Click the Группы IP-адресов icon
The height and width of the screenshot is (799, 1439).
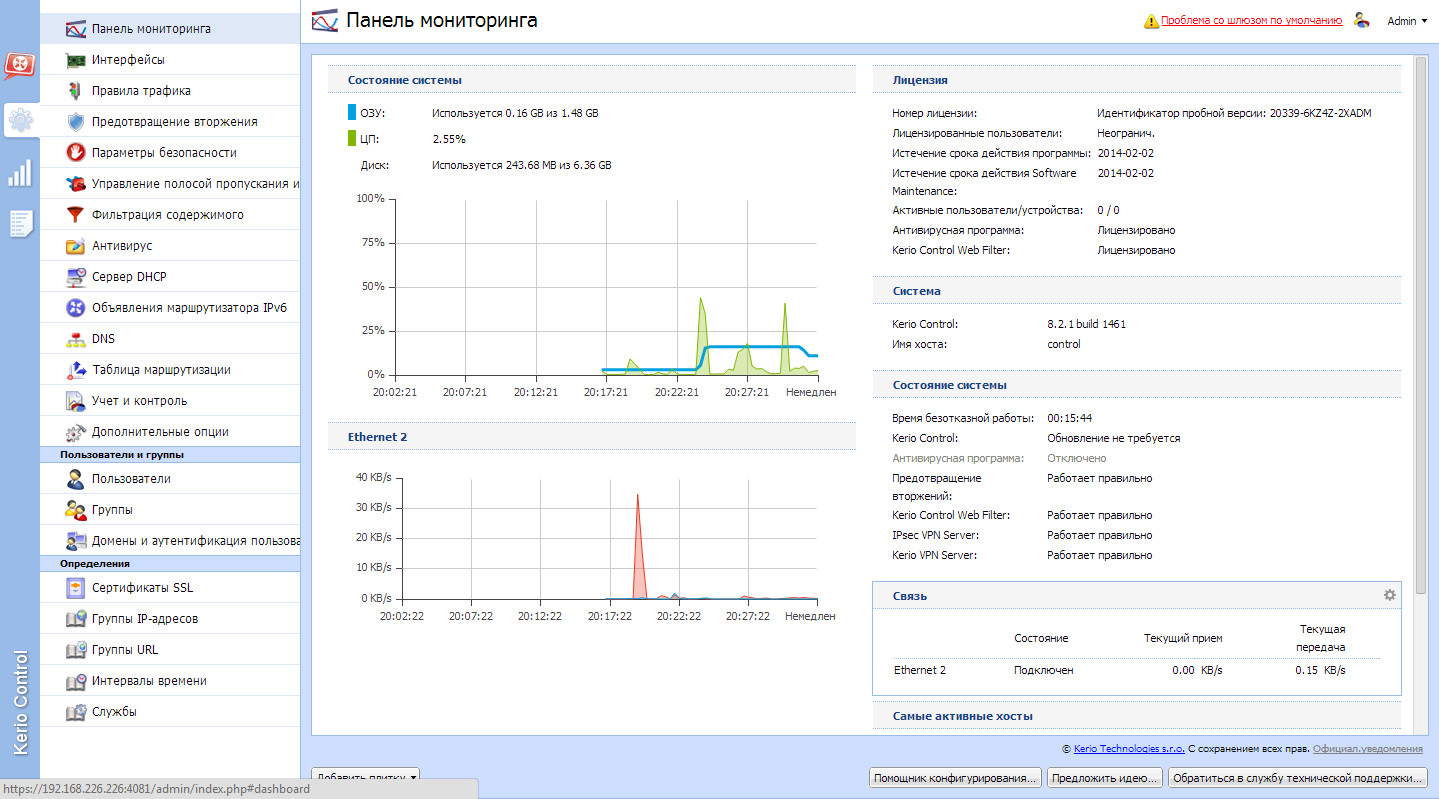click(76, 618)
